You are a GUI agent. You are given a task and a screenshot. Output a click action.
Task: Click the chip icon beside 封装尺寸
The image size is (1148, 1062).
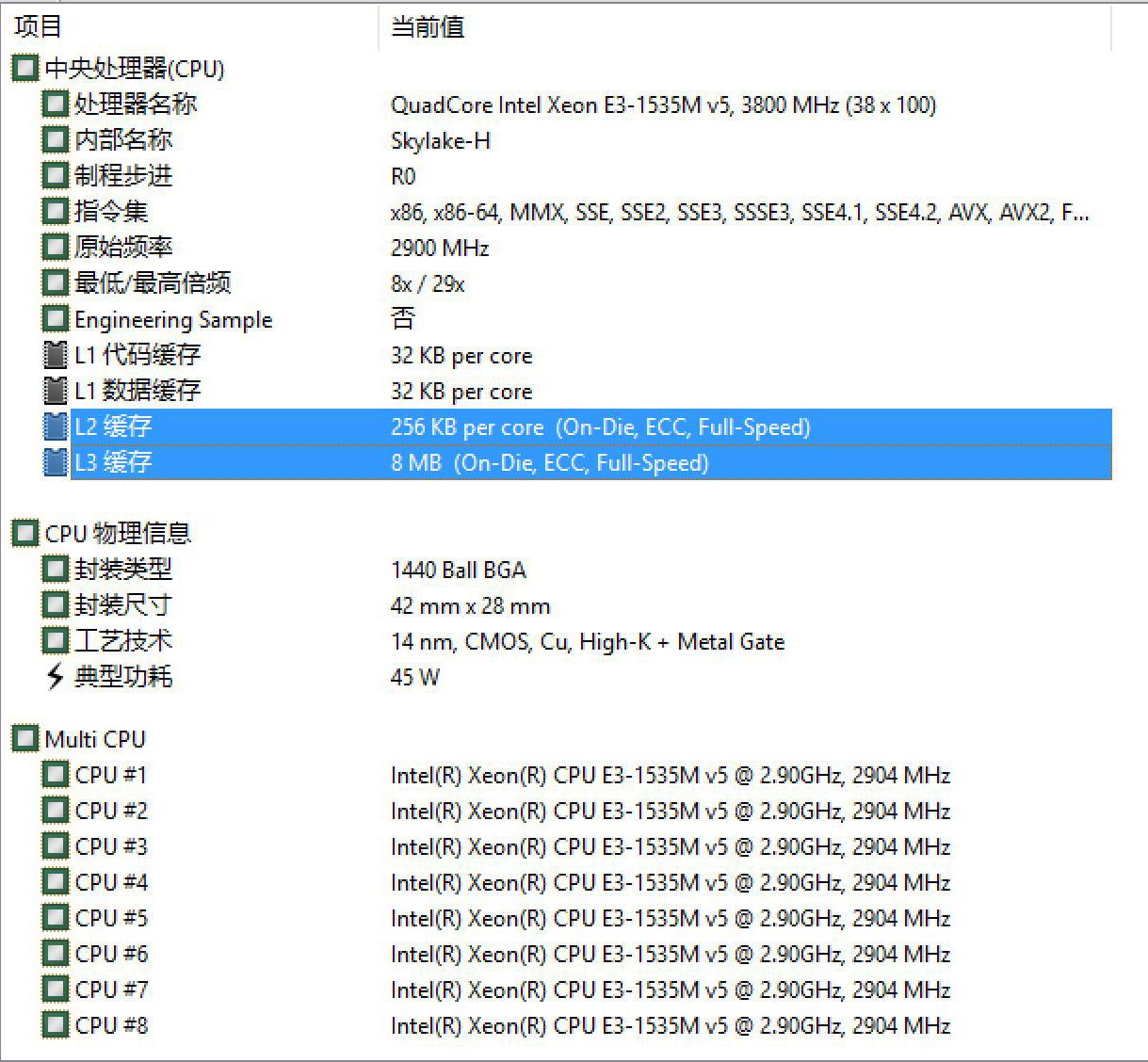tap(56, 604)
